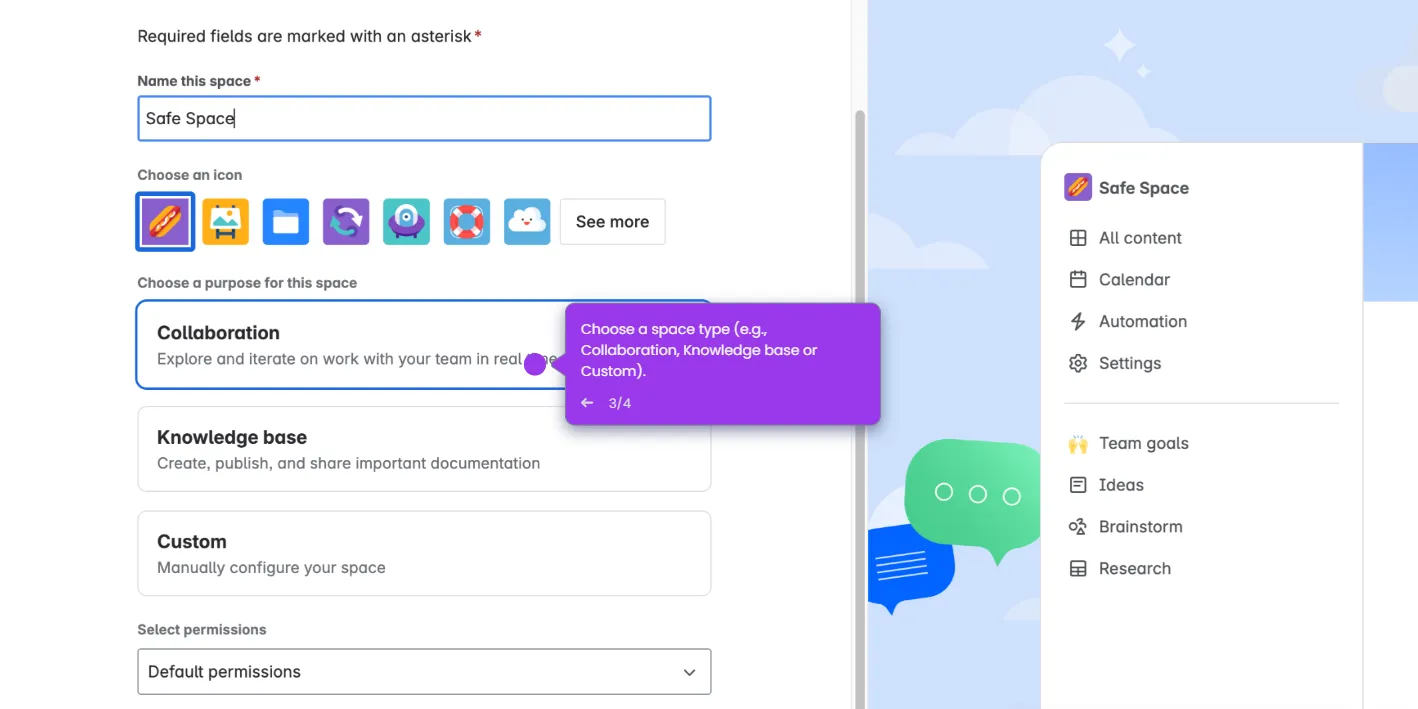Pick the blue folder space icon

pos(286,221)
